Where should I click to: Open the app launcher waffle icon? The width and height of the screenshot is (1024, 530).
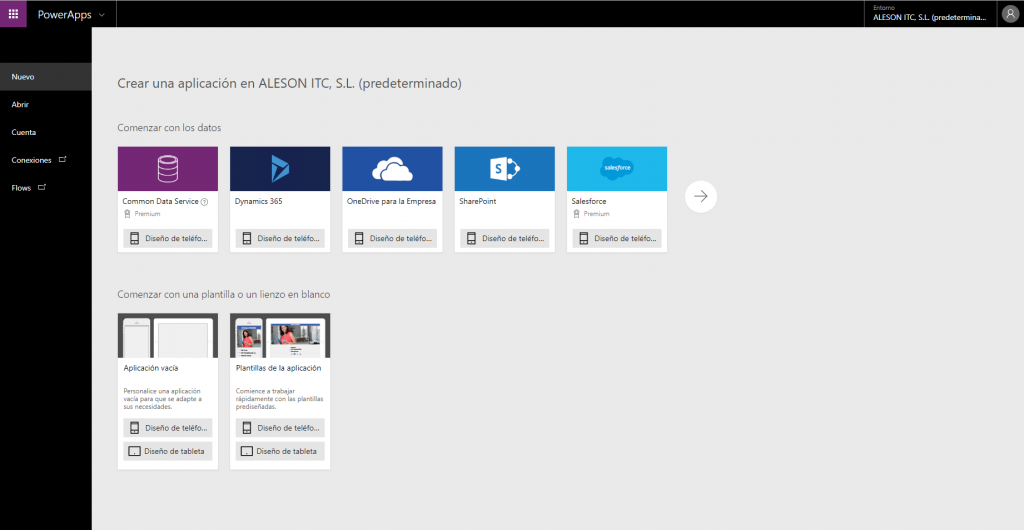tap(13, 14)
